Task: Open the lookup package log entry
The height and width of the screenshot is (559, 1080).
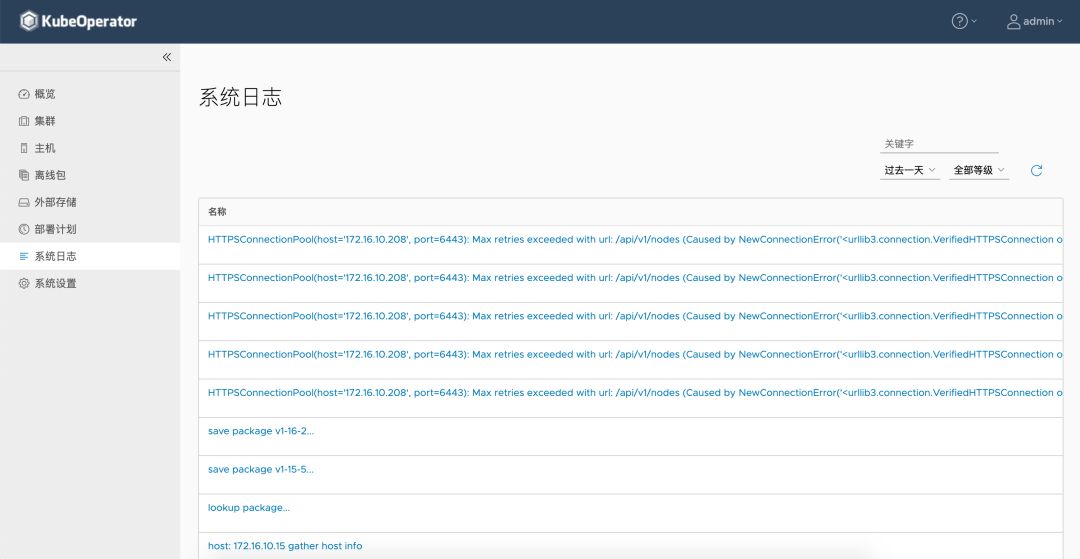Action: point(249,508)
